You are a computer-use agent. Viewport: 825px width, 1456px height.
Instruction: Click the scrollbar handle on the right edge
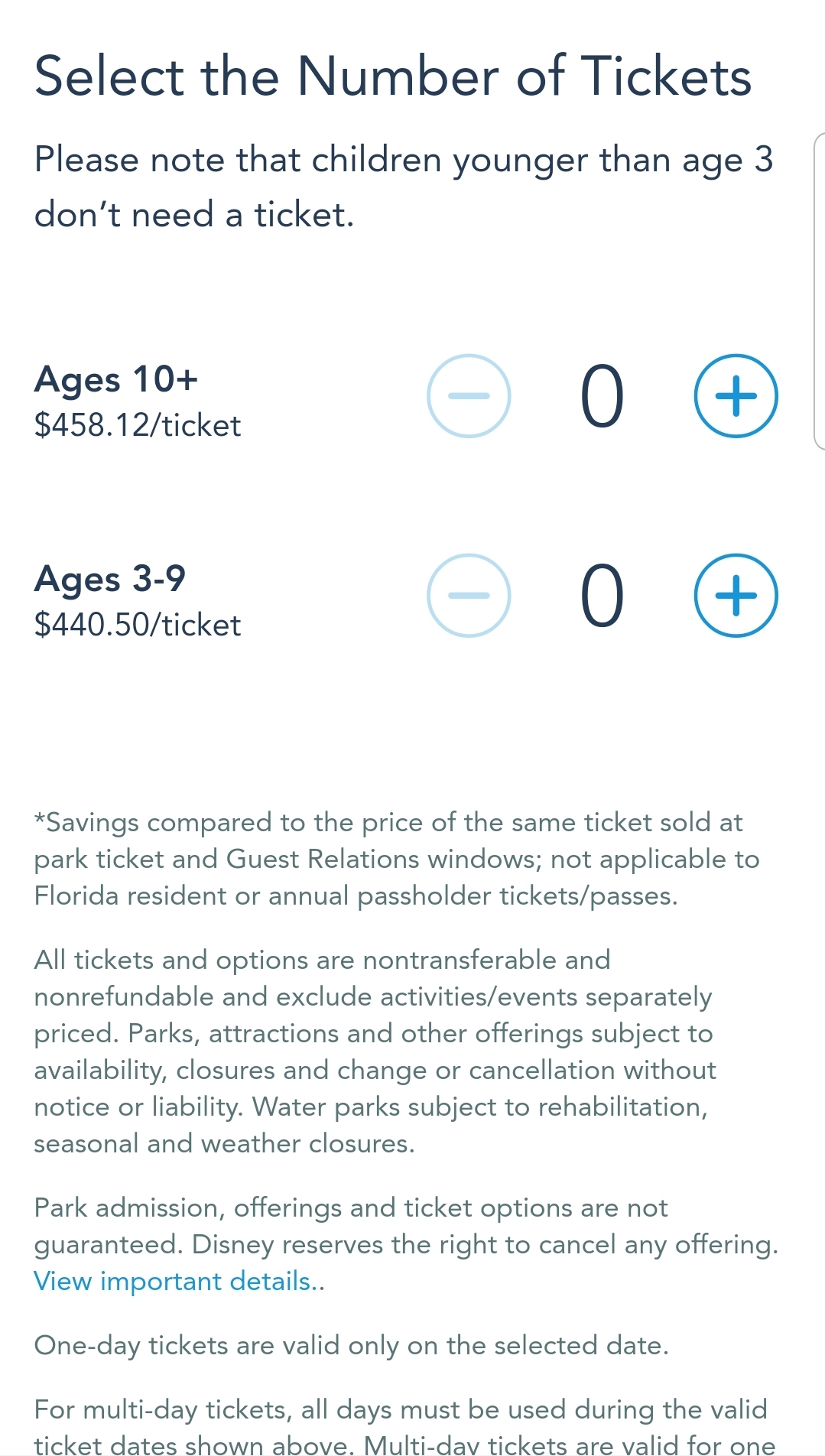tap(819, 291)
